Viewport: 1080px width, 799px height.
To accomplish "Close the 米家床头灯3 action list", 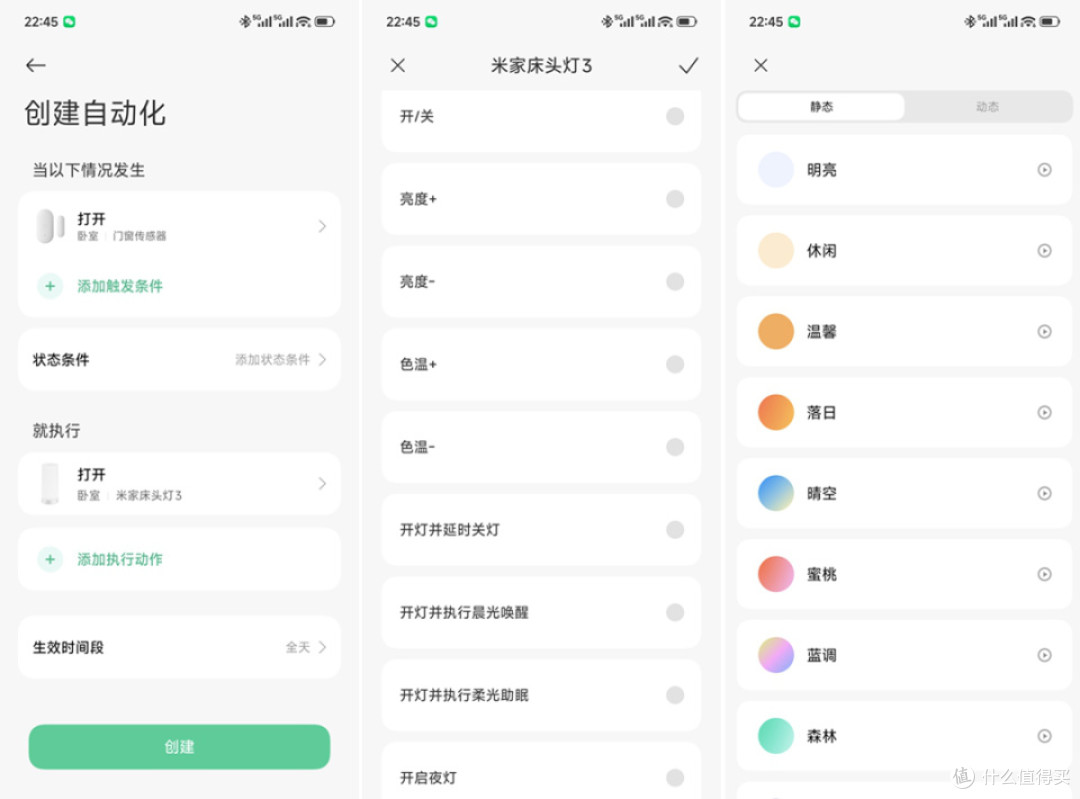I will click(397, 65).
